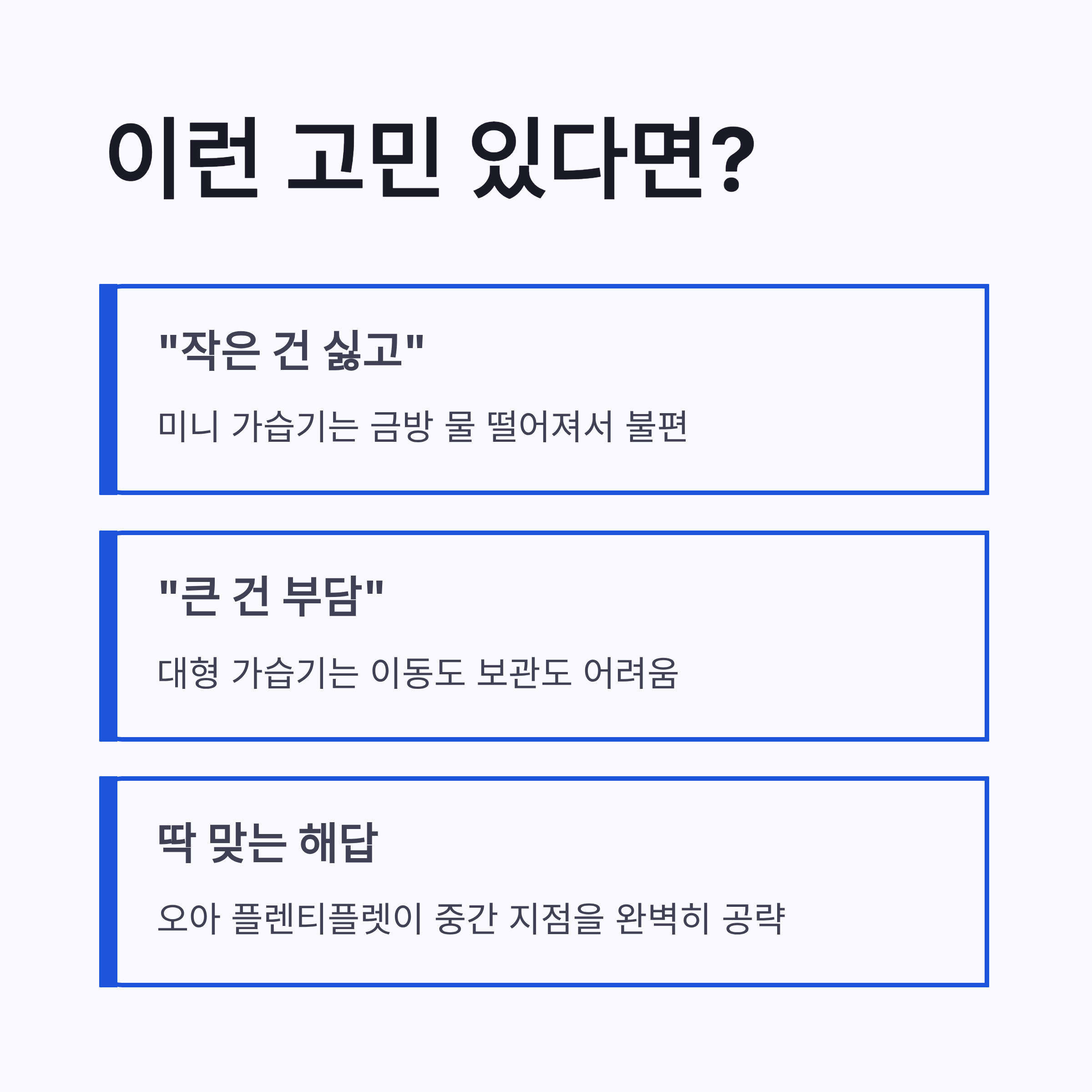
Task: Select blue accent bar of 작은 건 싫고 card
Action: tap(109, 389)
